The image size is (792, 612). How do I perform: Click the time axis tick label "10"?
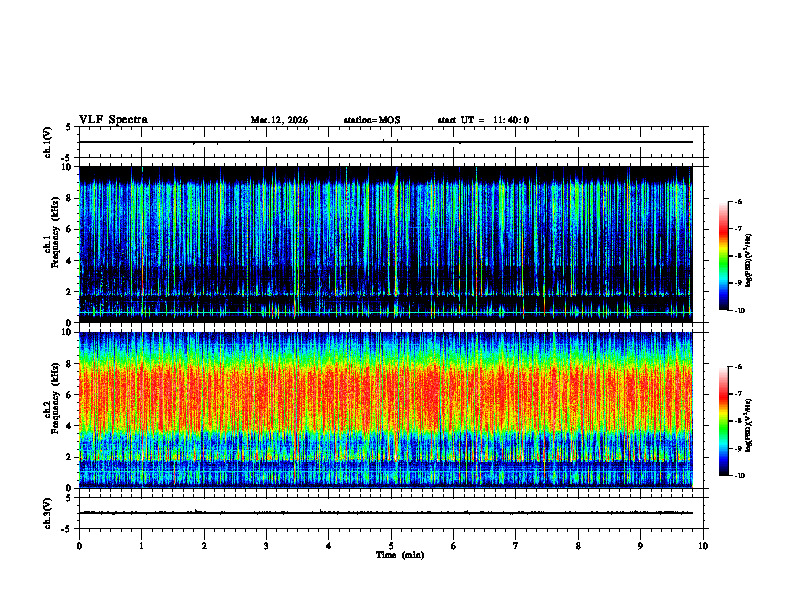[x=703, y=546]
